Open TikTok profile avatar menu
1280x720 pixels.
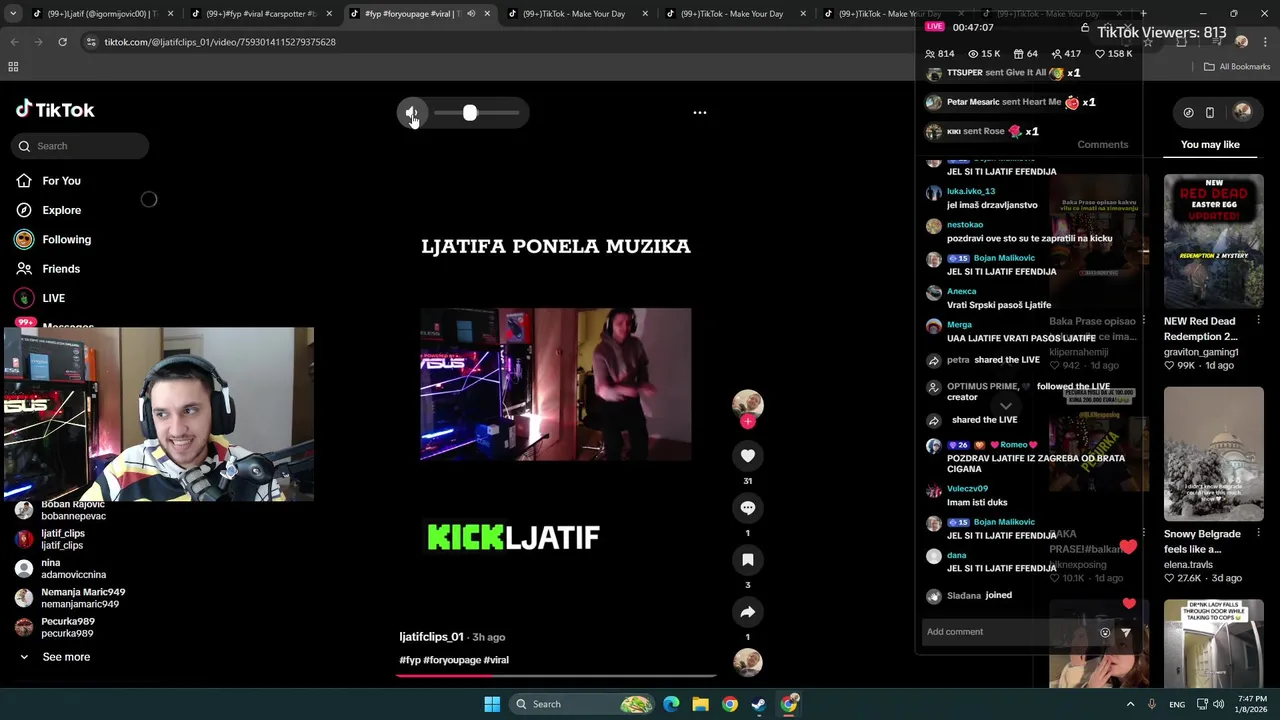1242,112
